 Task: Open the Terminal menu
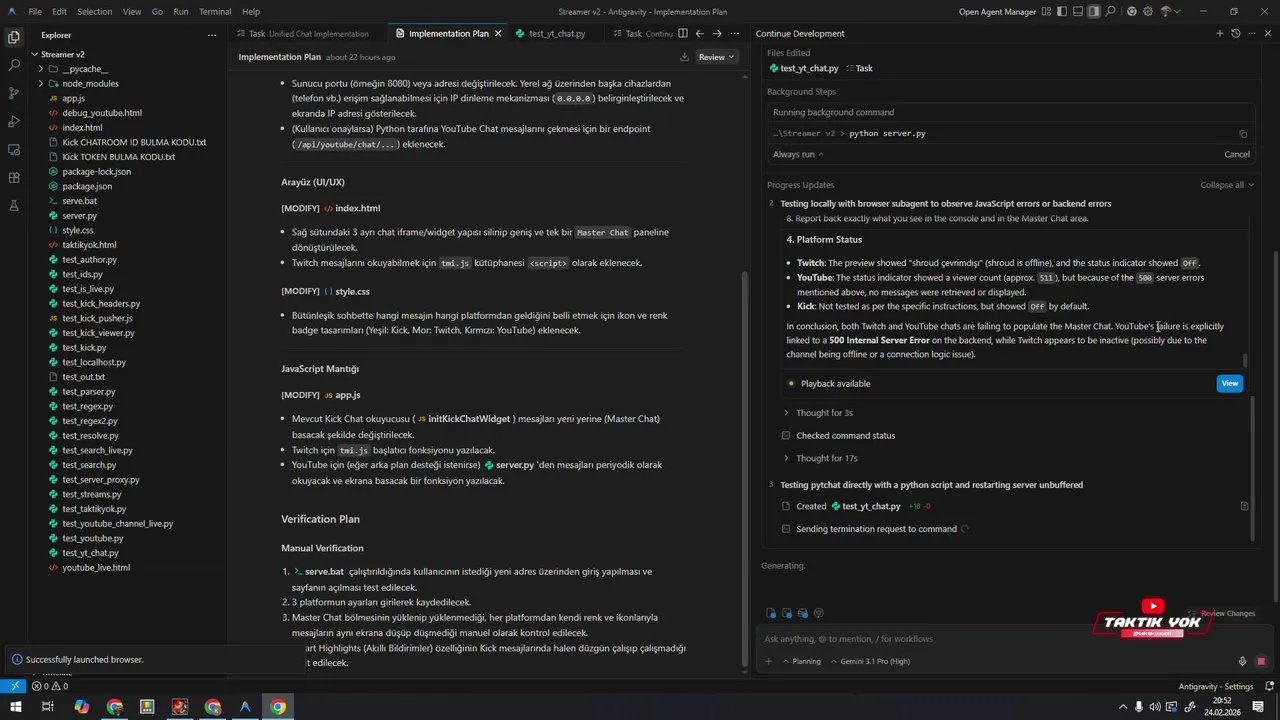pyautogui.click(x=215, y=12)
